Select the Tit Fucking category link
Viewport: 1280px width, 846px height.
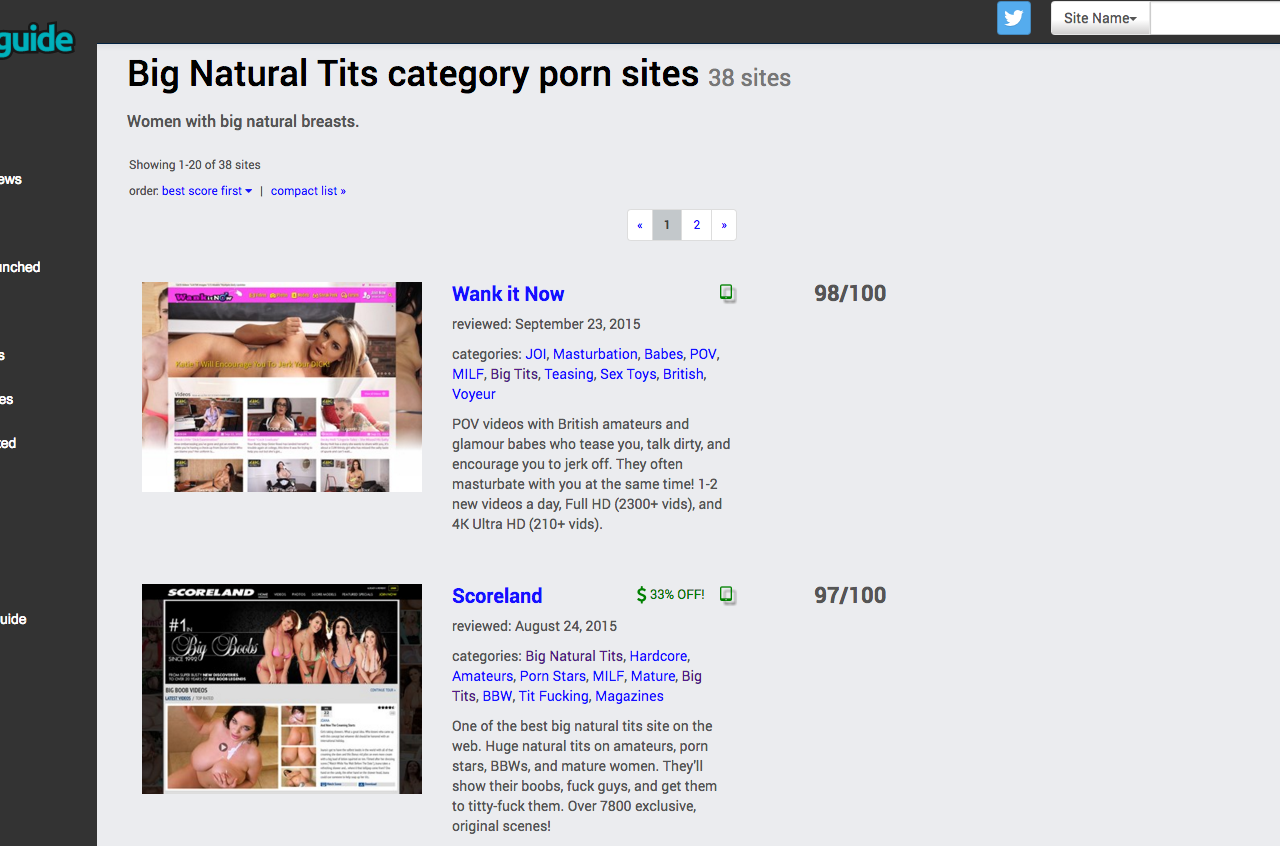pyautogui.click(x=553, y=696)
